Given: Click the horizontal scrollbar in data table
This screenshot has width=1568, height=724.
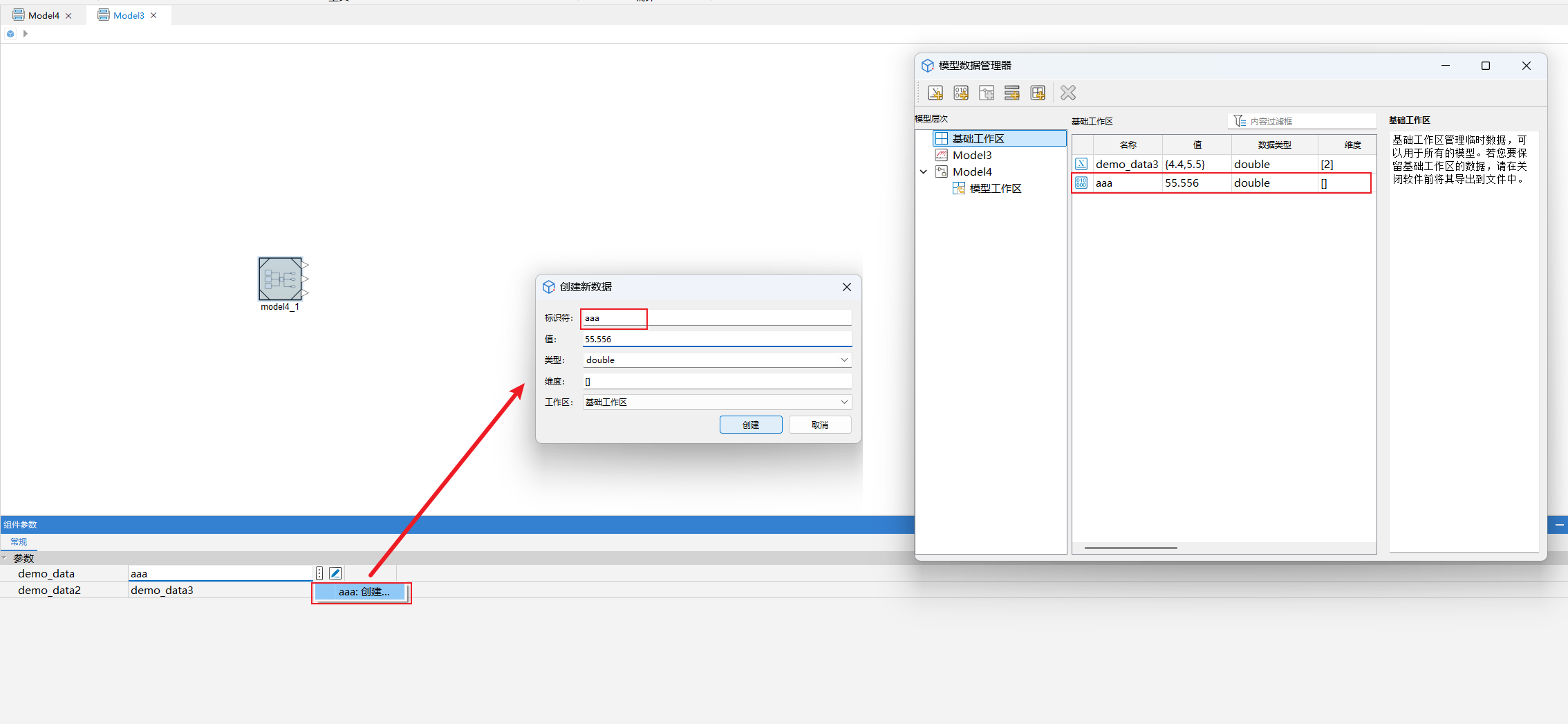Looking at the screenshot, I should (x=1130, y=548).
